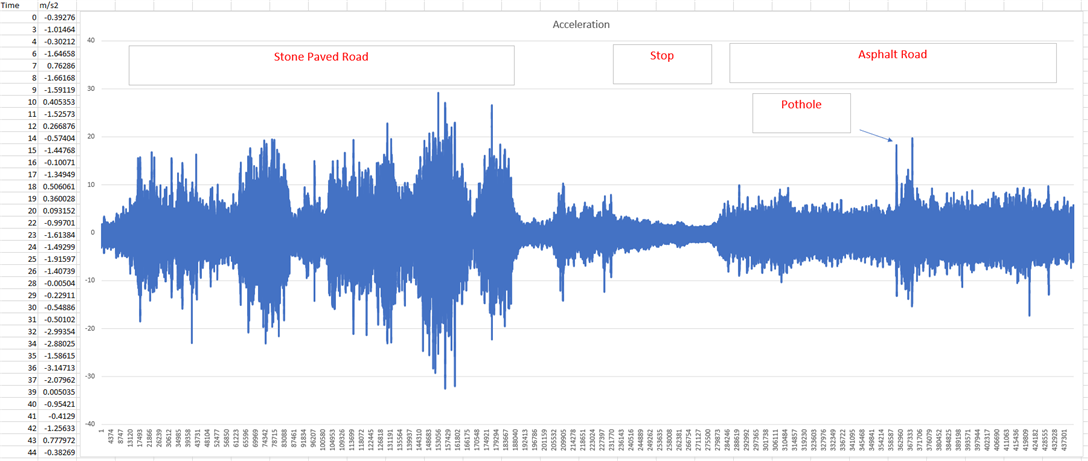The image size is (1088, 461).
Task: Click the y-axis label -20
Action: 89,328
